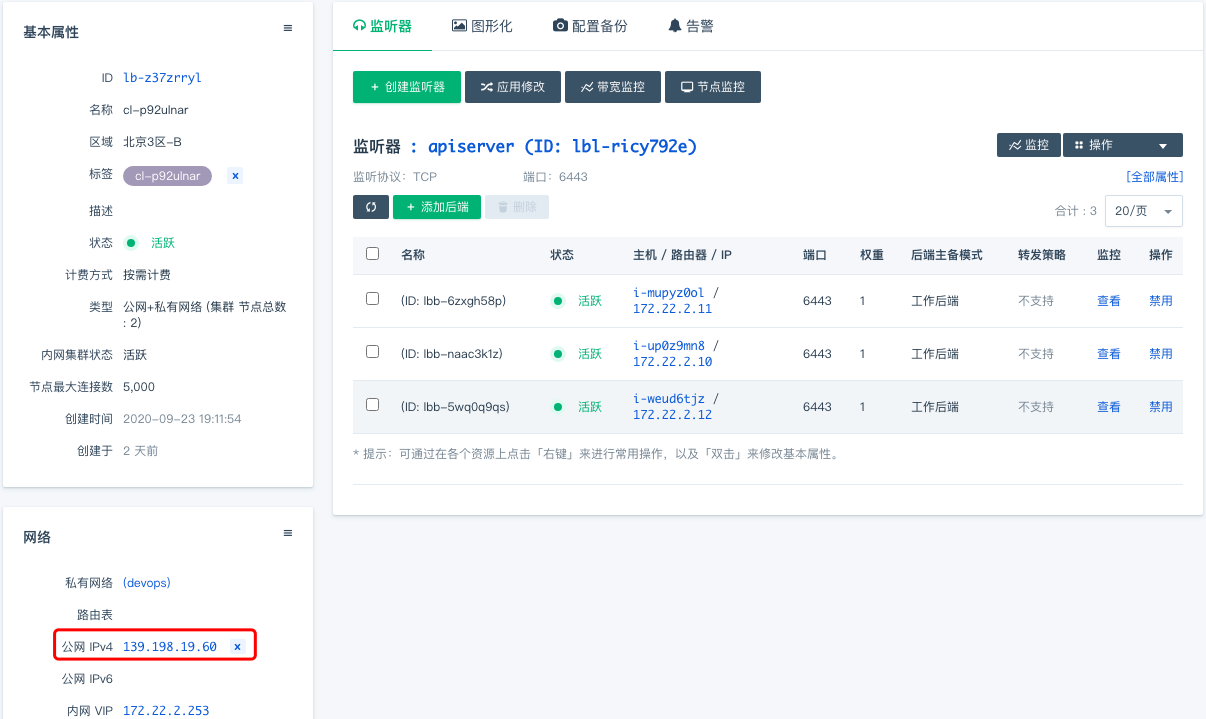Click the 节点监控 node monitor button

[713, 87]
